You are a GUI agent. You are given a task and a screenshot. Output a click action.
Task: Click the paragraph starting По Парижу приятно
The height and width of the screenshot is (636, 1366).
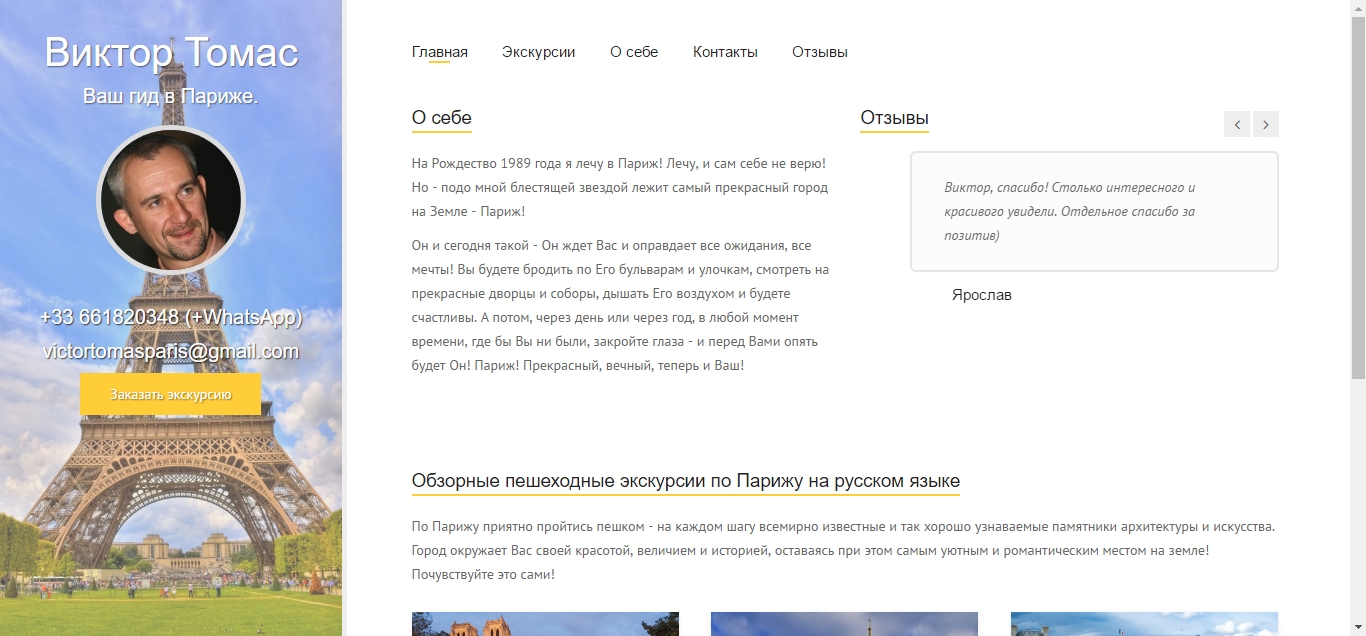[x=844, y=551]
